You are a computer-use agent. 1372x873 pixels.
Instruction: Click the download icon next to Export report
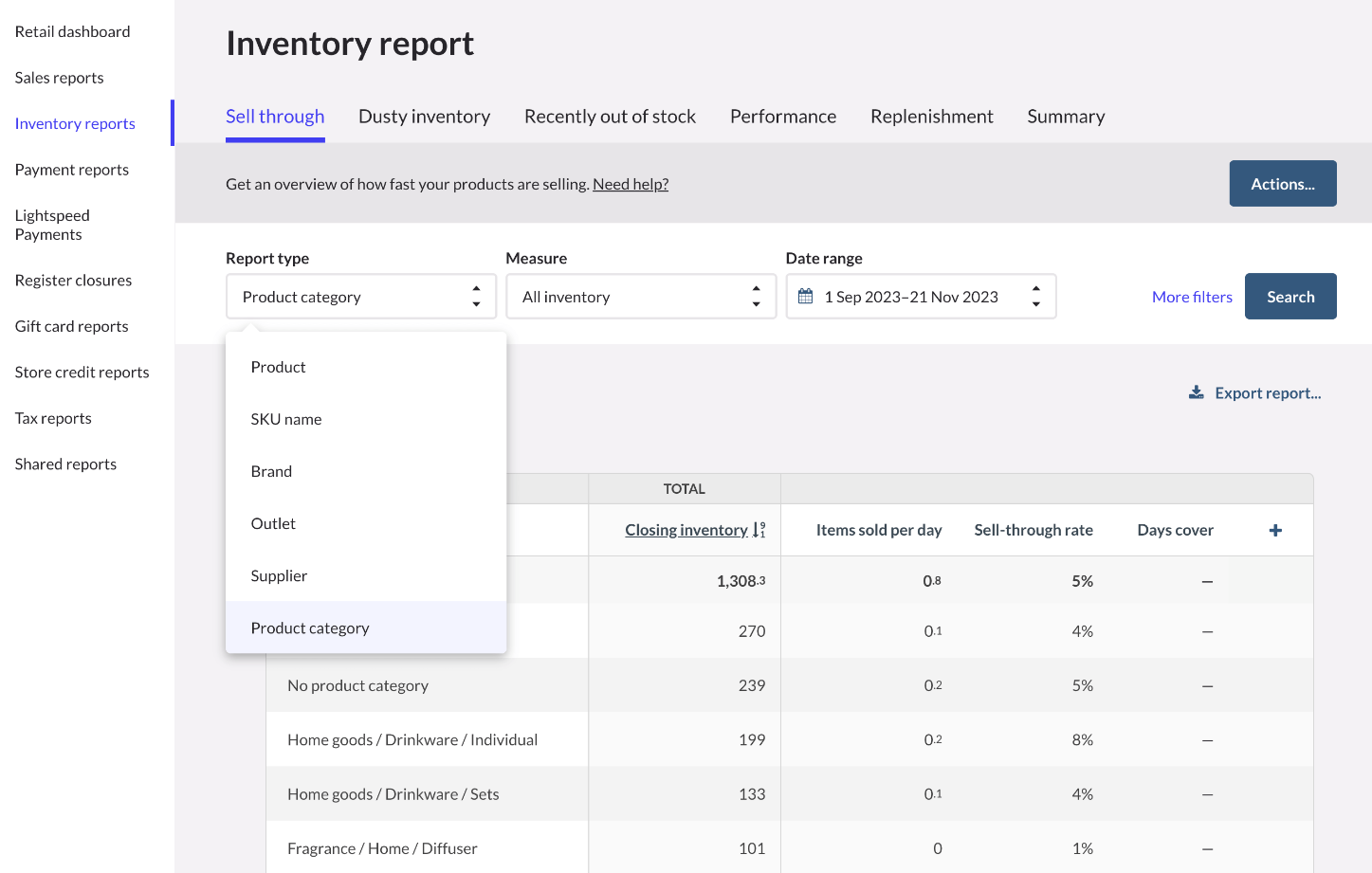point(1196,391)
